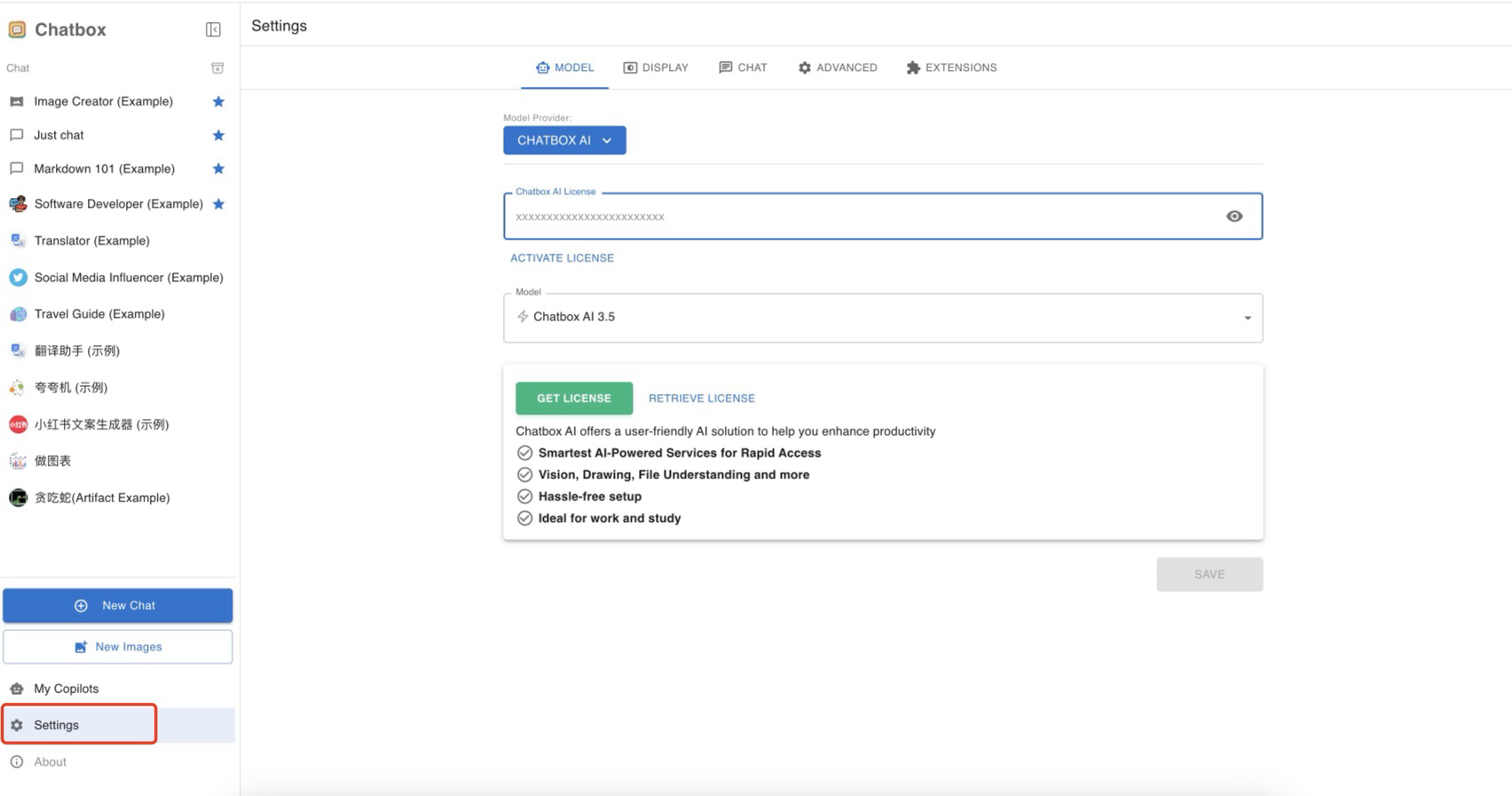1512x796 pixels.
Task: Click the ACTIVATE LICENSE link
Action: 562,258
